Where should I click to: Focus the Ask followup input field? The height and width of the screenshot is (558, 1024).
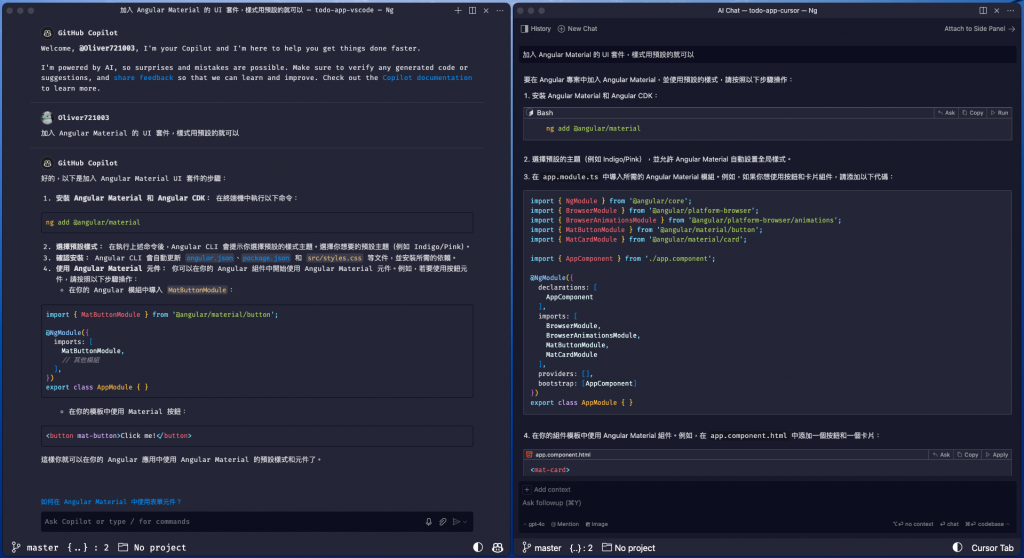pos(767,503)
